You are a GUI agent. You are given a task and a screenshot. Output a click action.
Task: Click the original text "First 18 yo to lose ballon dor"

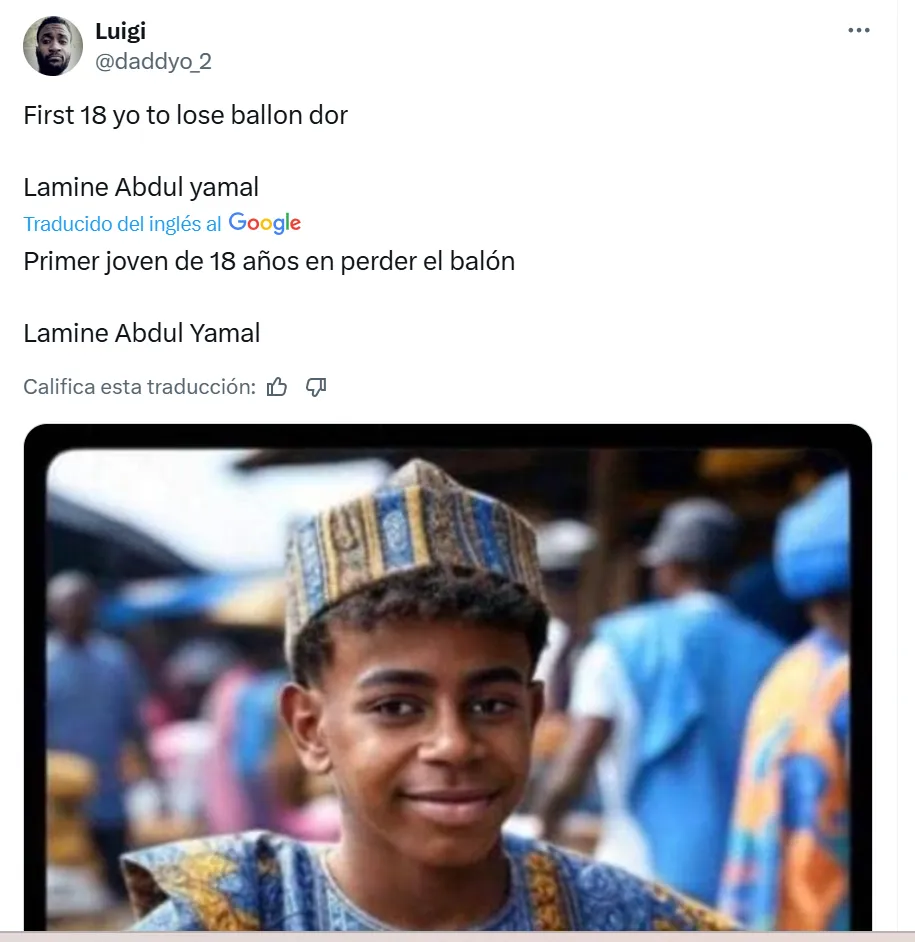coord(185,115)
